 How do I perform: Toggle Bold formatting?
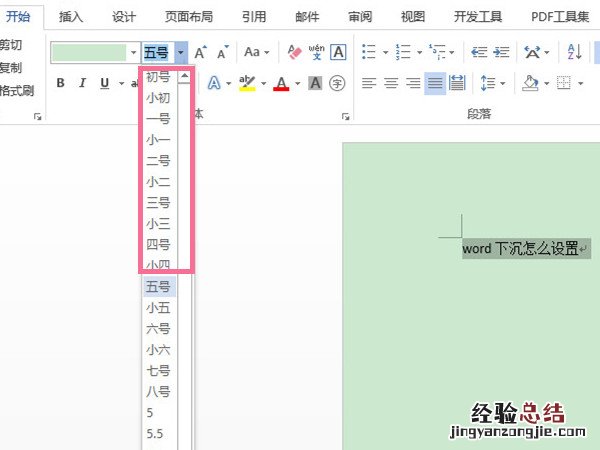pos(60,83)
